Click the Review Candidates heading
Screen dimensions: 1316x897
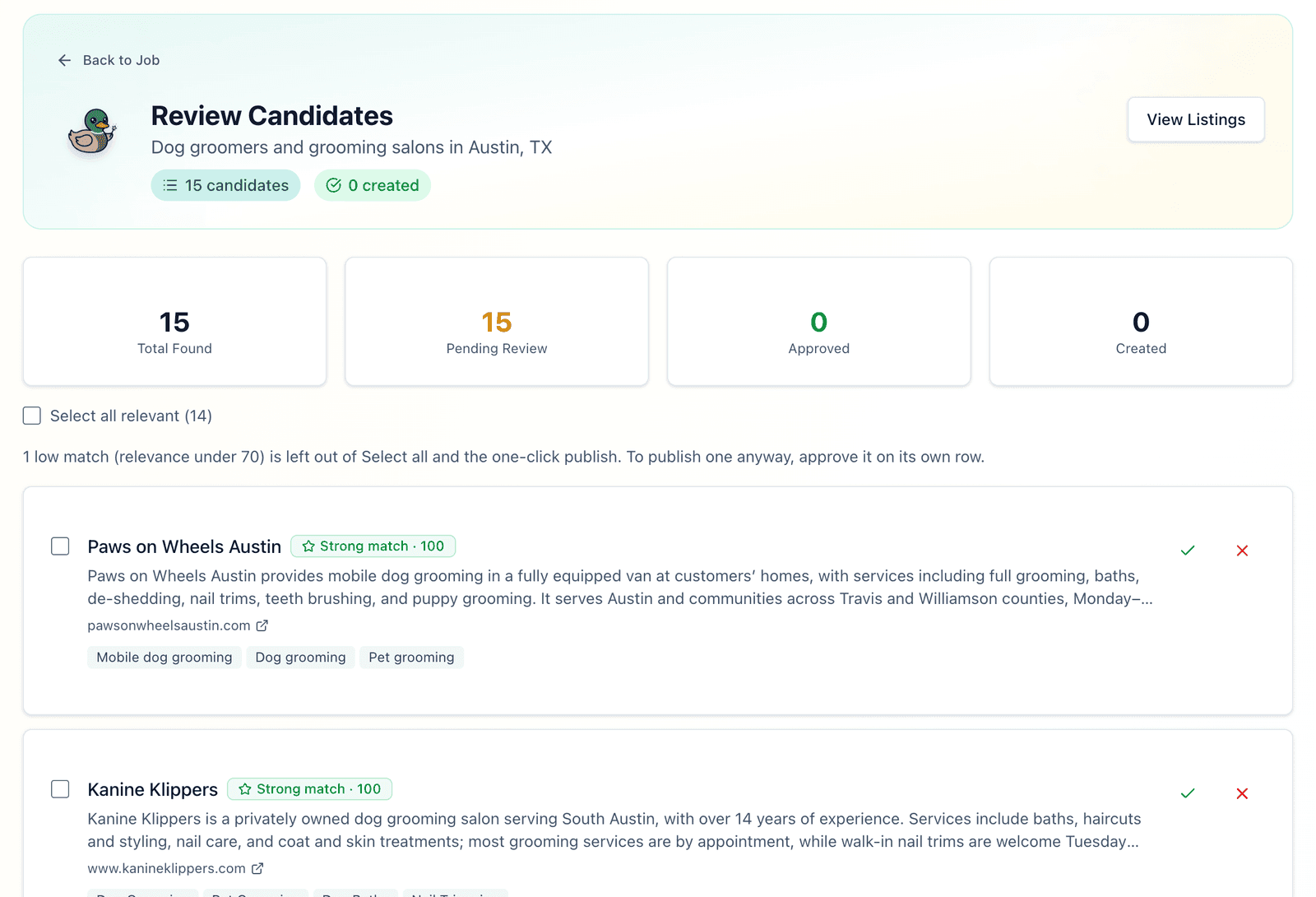pyautogui.click(x=272, y=116)
